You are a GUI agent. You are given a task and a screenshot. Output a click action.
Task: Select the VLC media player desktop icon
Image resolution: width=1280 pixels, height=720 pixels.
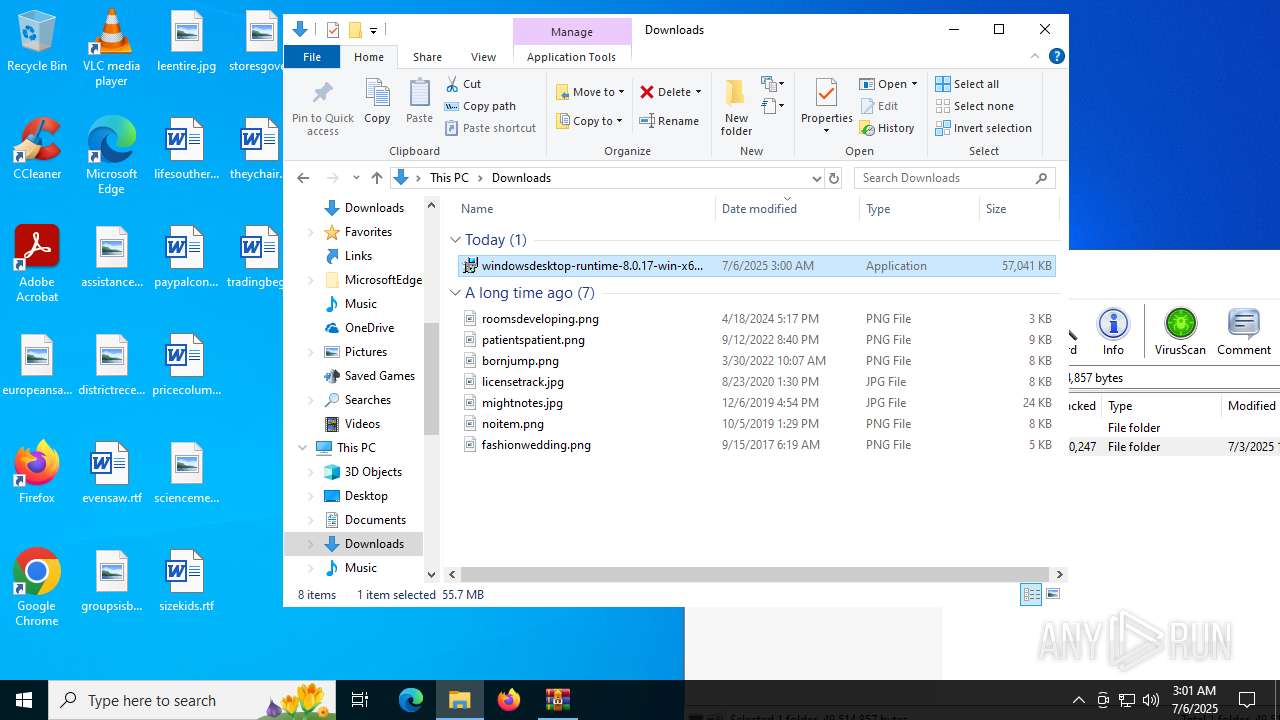[x=111, y=48]
